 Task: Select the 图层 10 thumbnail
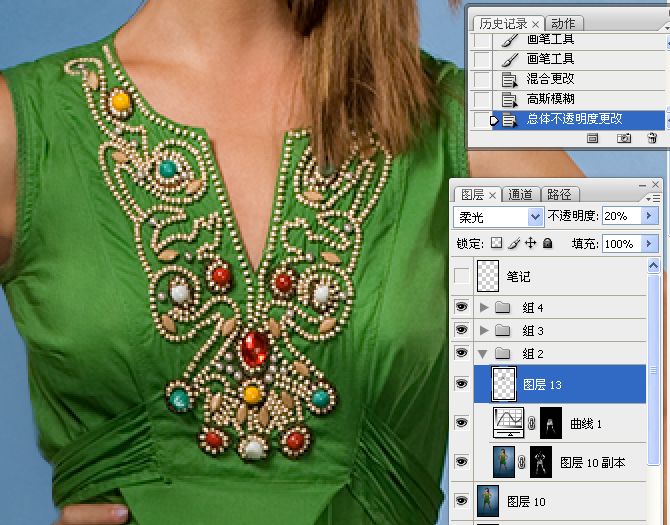[488, 501]
